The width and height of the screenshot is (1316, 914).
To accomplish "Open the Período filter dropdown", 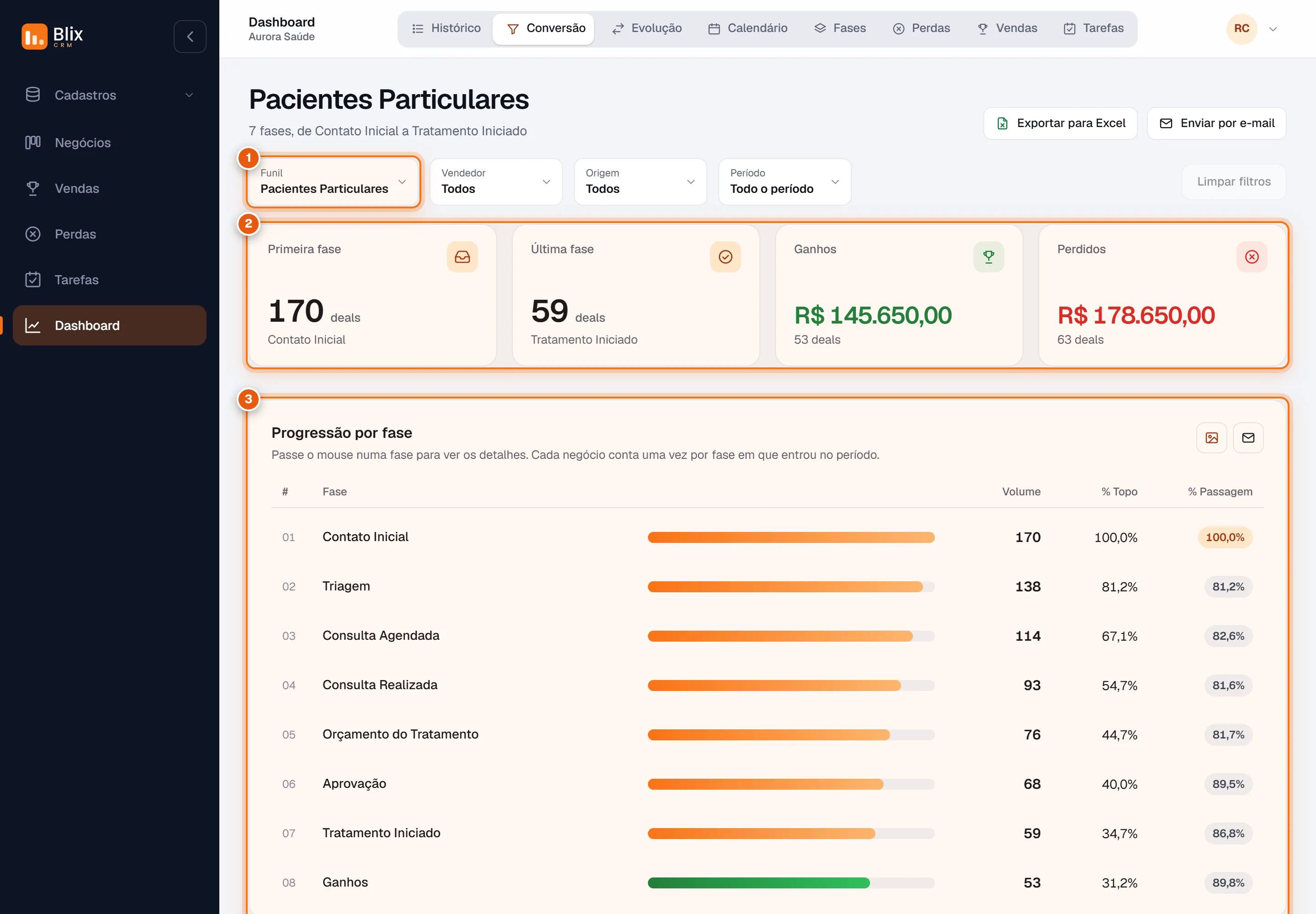I will (x=785, y=181).
